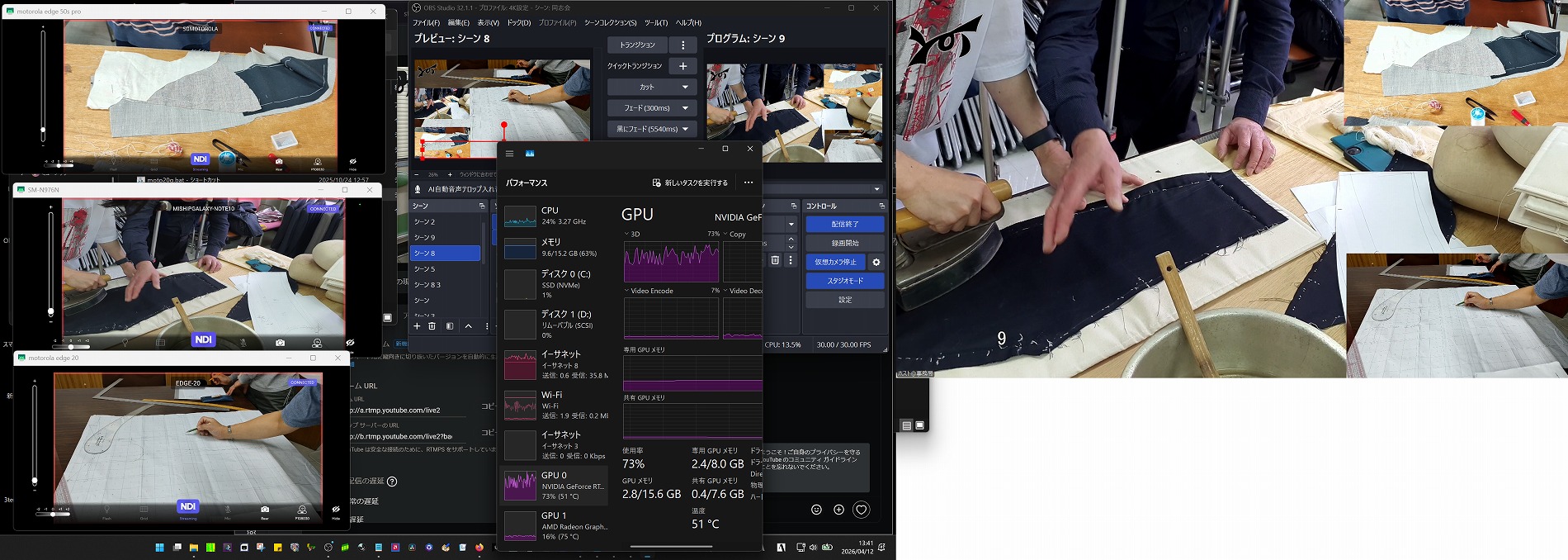Expand the カット quick transition dropdown
Screen dimensions: 1568x560
(684, 87)
